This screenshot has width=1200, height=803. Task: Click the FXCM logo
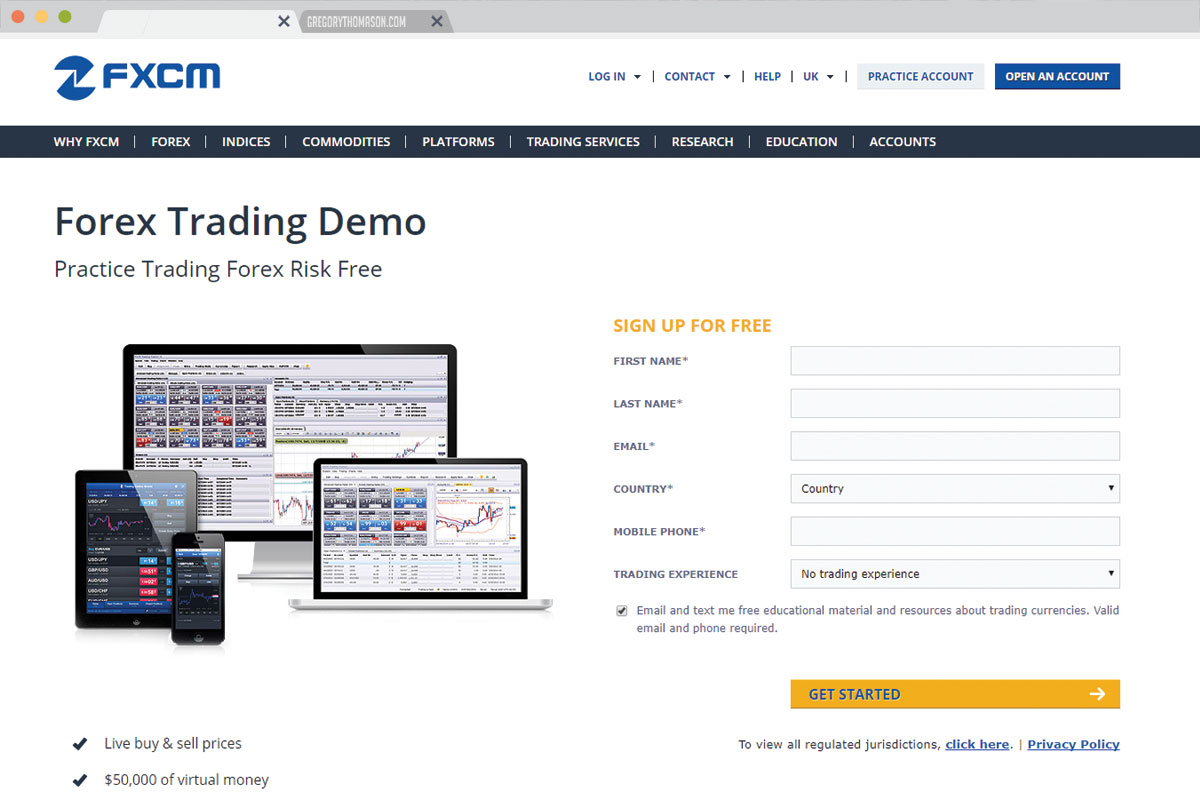point(137,77)
